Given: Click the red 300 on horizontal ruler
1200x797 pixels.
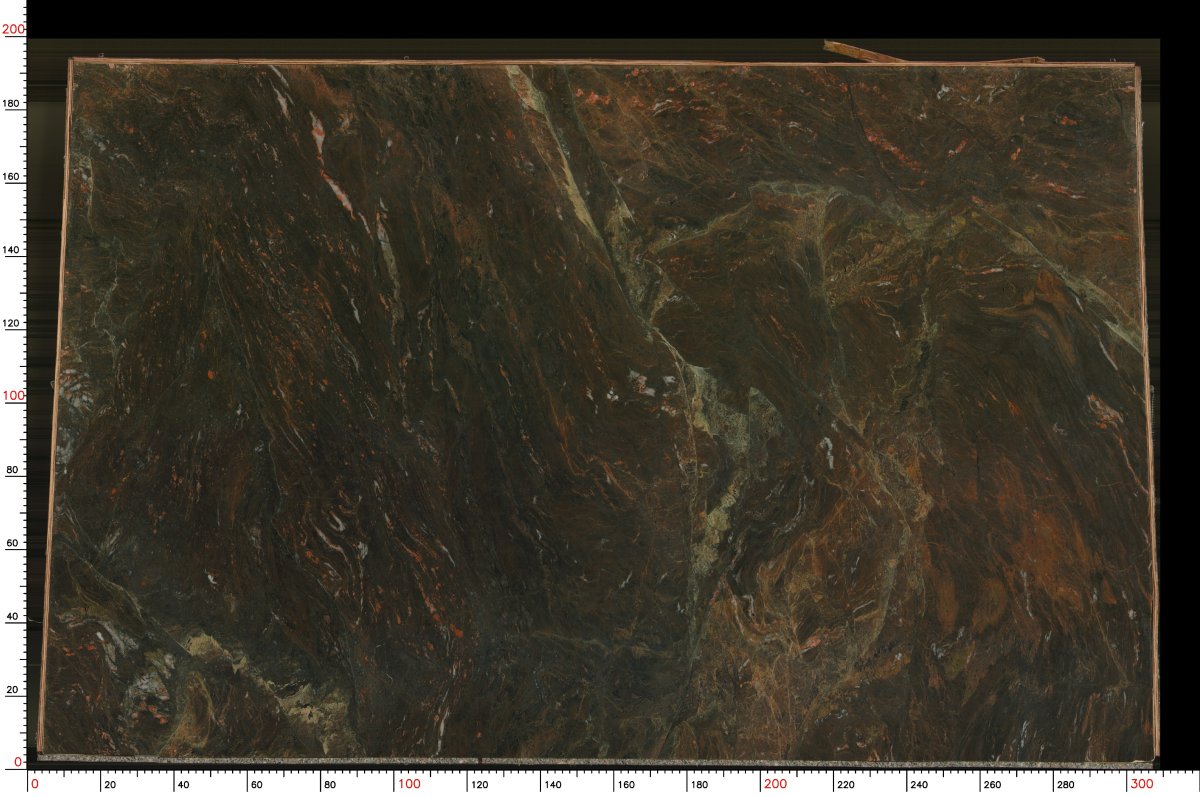Looking at the screenshot, I should [1141, 782].
